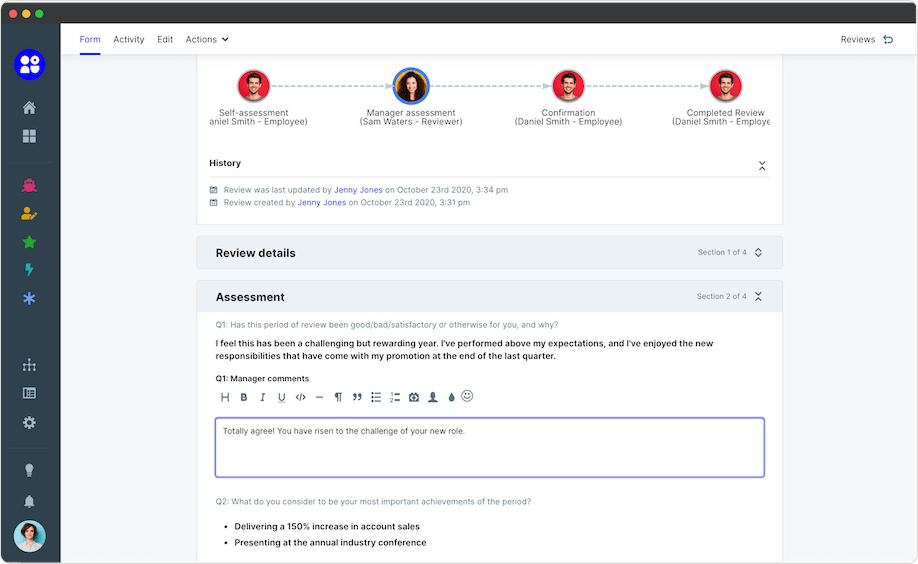Image resolution: width=918 pixels, height=564 pixels.
Task: Click 'Delivering a 150% increase in account sales'
Action: click(x=327, y=527)
